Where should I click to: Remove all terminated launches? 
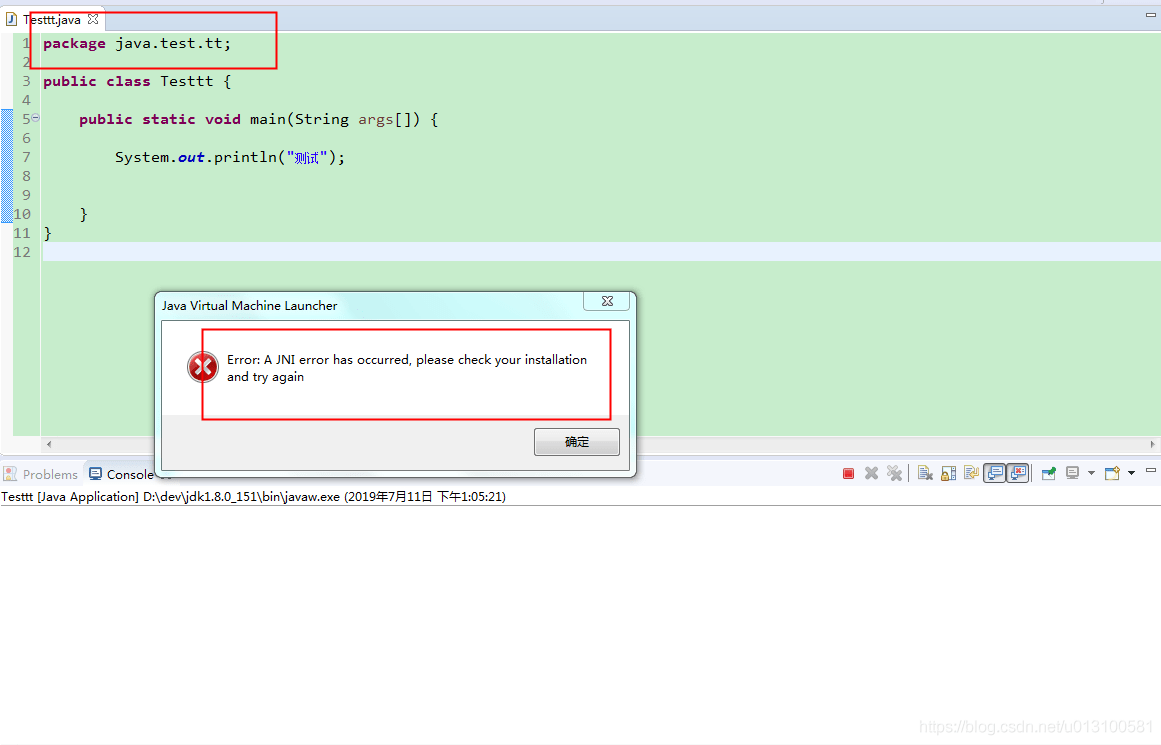coord(894,473)
